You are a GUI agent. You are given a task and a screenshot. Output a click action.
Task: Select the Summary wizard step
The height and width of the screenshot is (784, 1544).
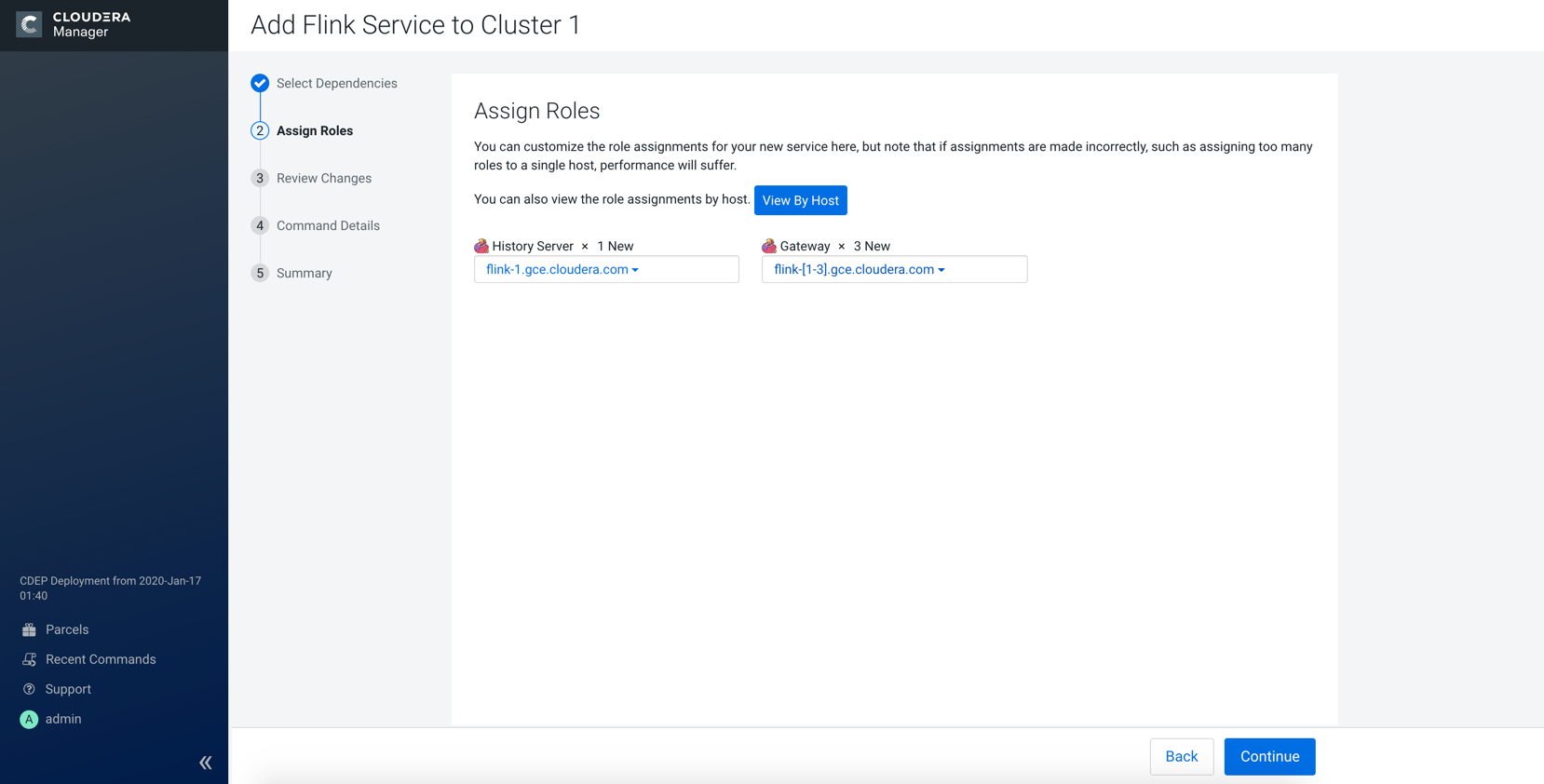coord(304,274)
